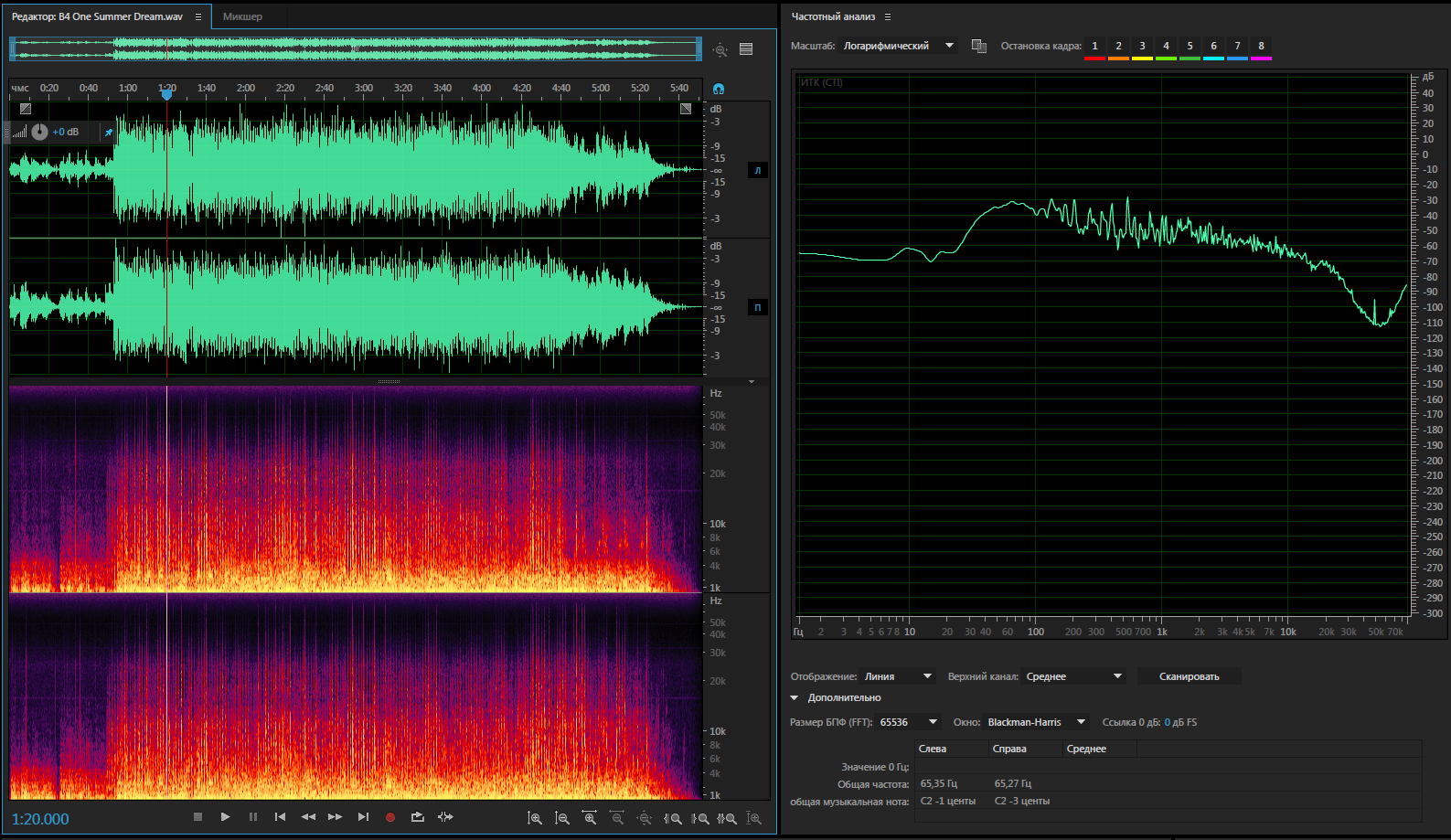Open the Частотный анализ panel menu
This screenshot has width=1451, height=840.
click(x=887, y=16)
